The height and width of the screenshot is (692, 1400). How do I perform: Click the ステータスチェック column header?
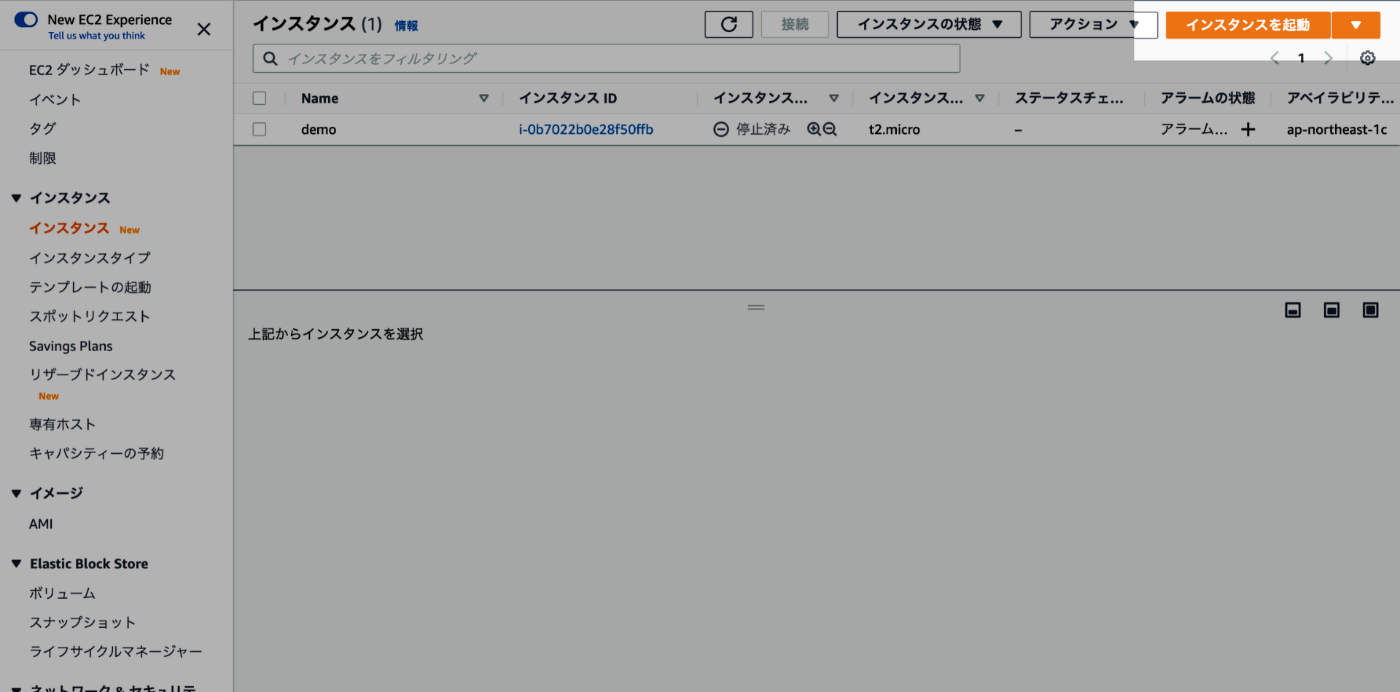(1070, 98)
